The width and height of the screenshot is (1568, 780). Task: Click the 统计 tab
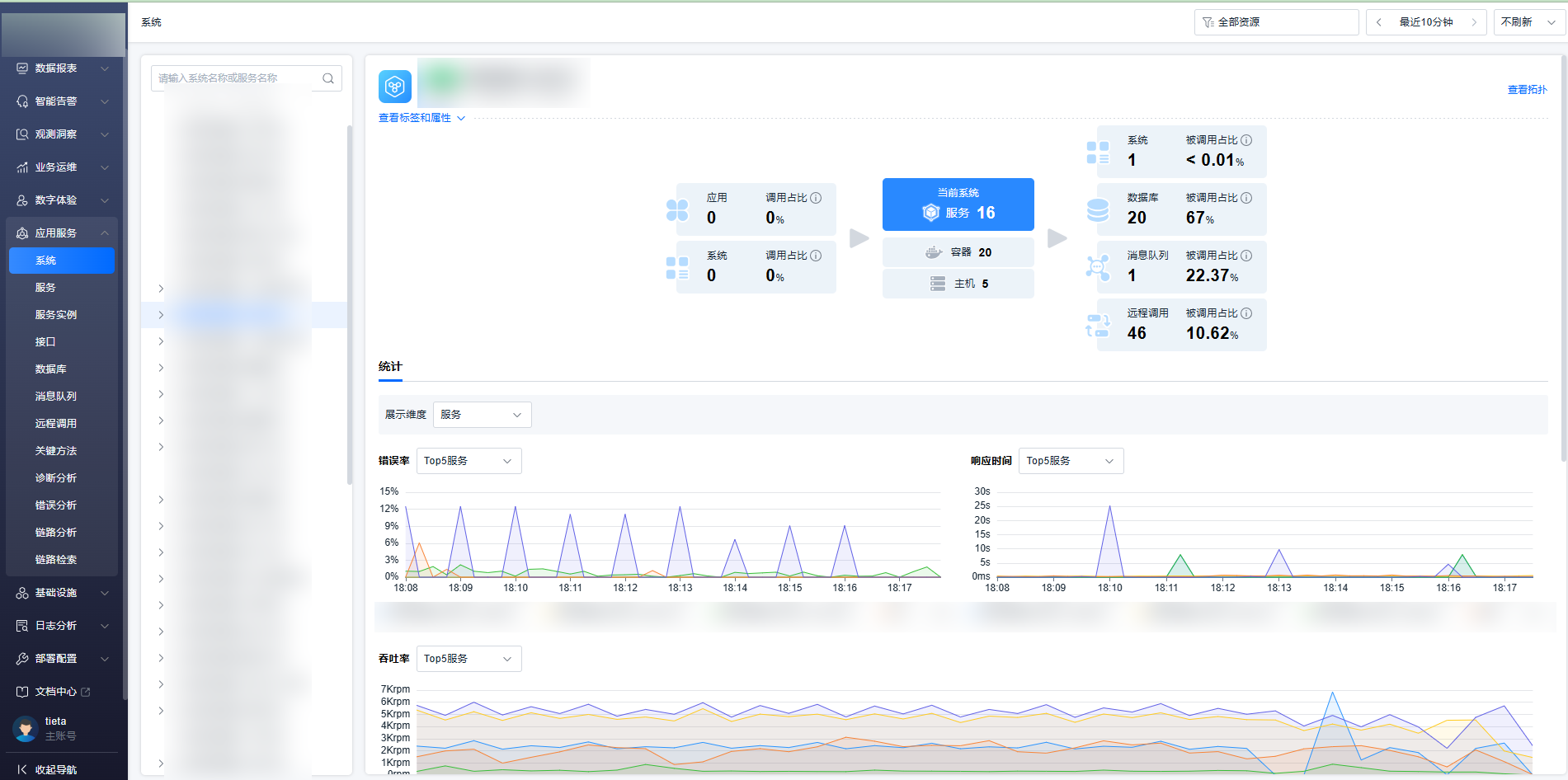390,367
